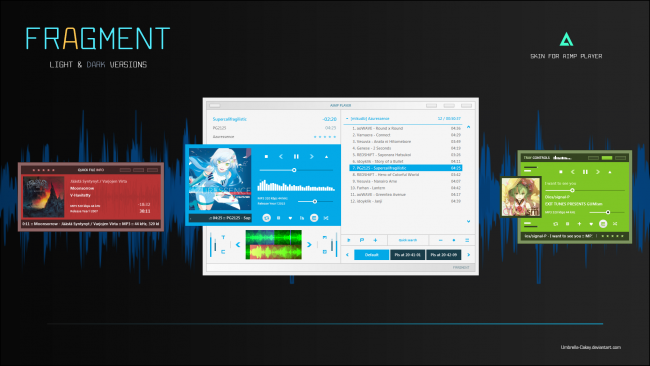This screenshot has height=366, width=650.
Task: Adjust the blue player seek slider
Action: 296,170
